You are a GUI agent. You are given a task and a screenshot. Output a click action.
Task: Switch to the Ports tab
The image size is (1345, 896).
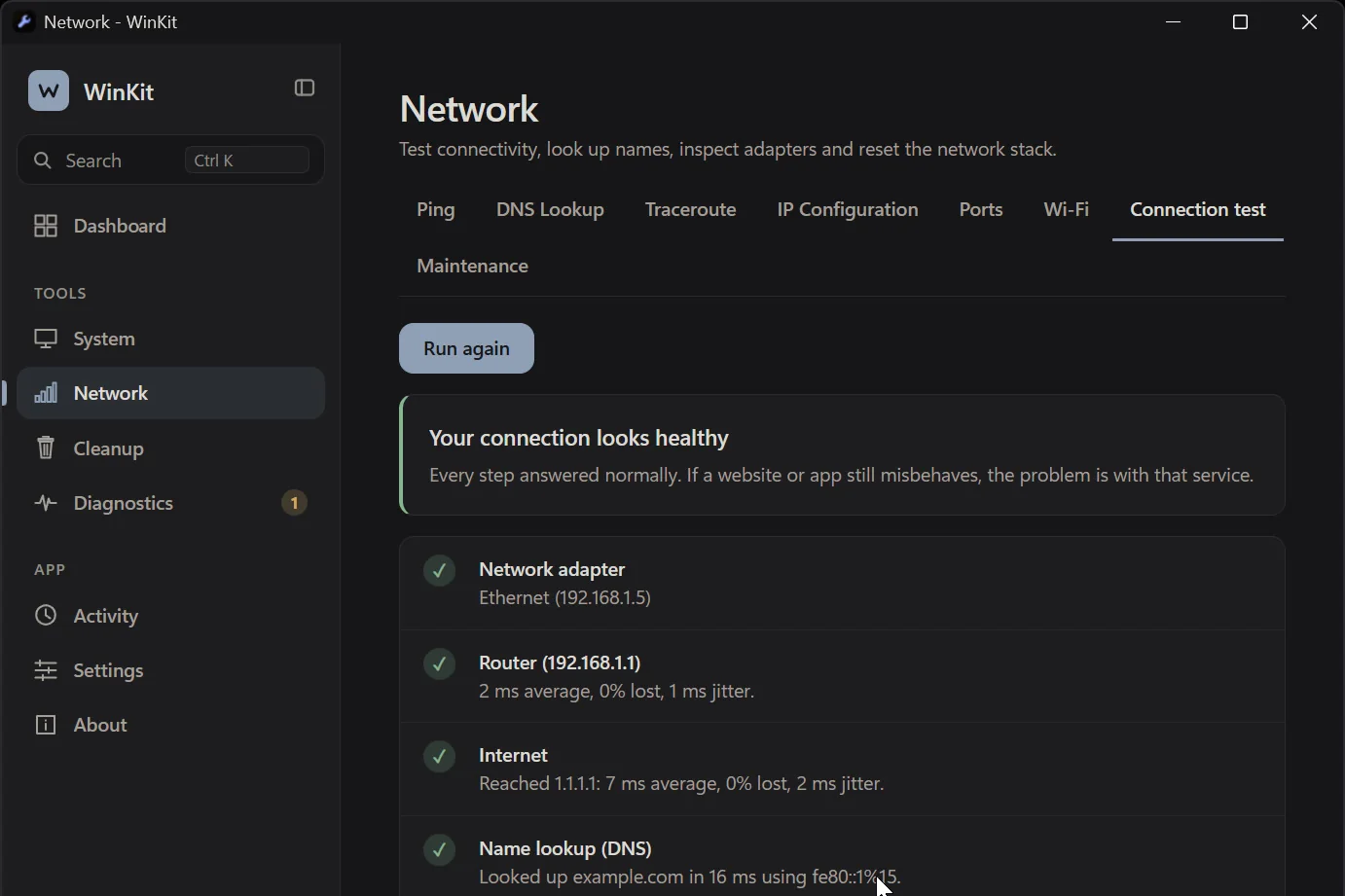pyautogui.click(x=981, y=210)
